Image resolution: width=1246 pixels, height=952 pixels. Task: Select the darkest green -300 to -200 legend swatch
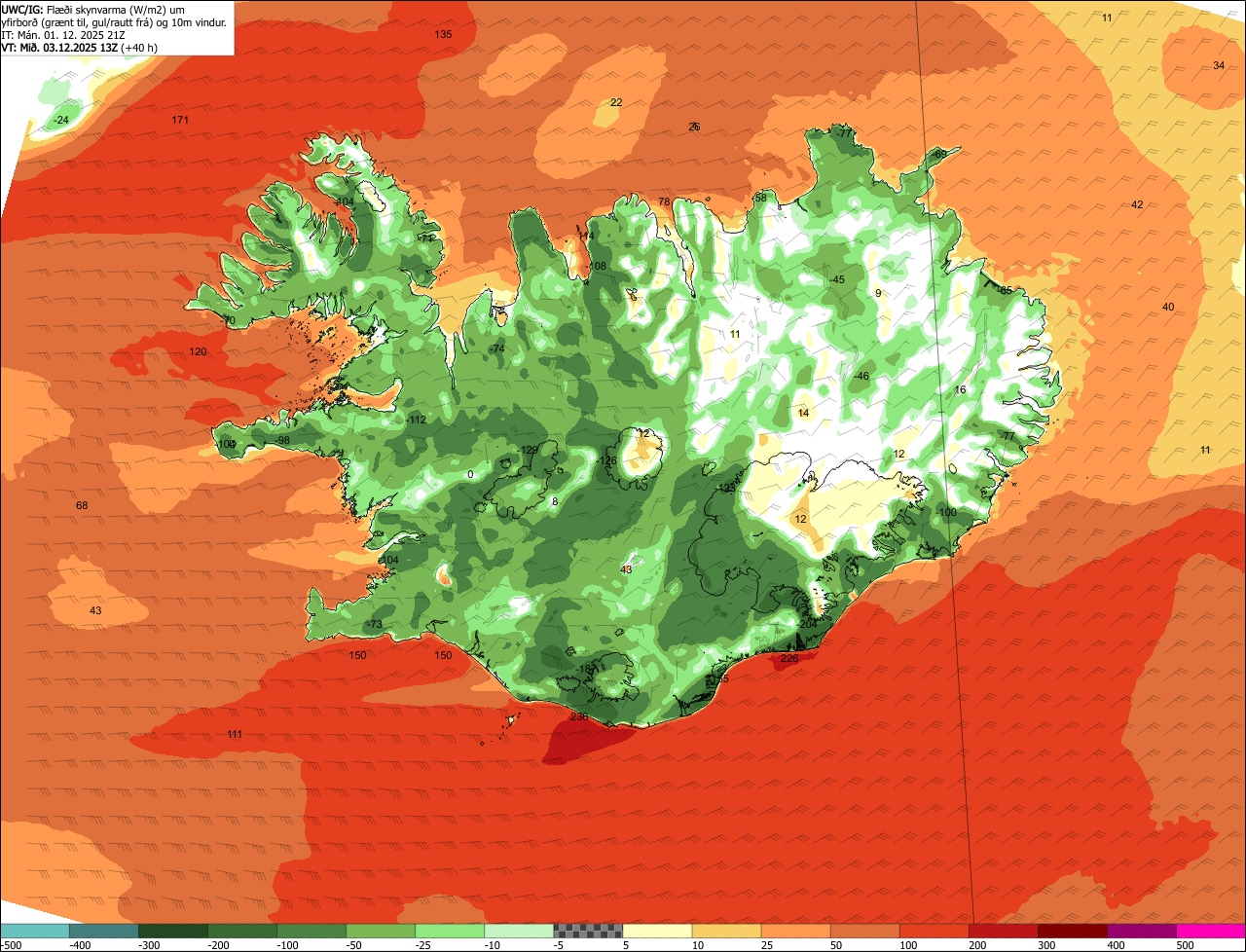click(x=173, y=931)
